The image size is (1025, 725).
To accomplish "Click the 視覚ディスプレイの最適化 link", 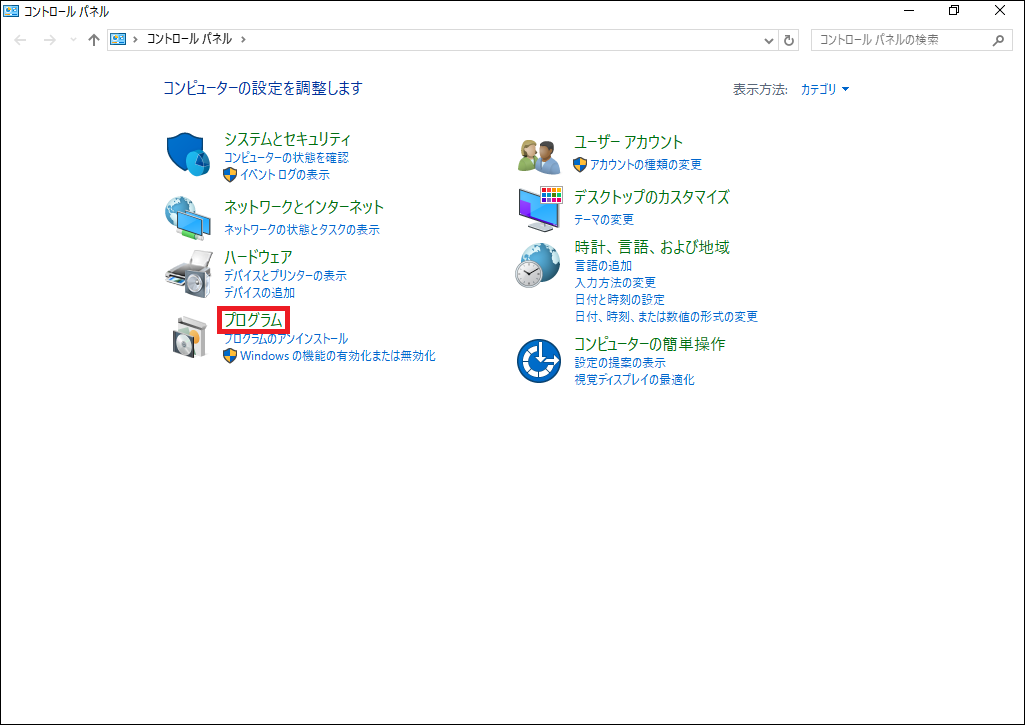I will pos(635,380).
